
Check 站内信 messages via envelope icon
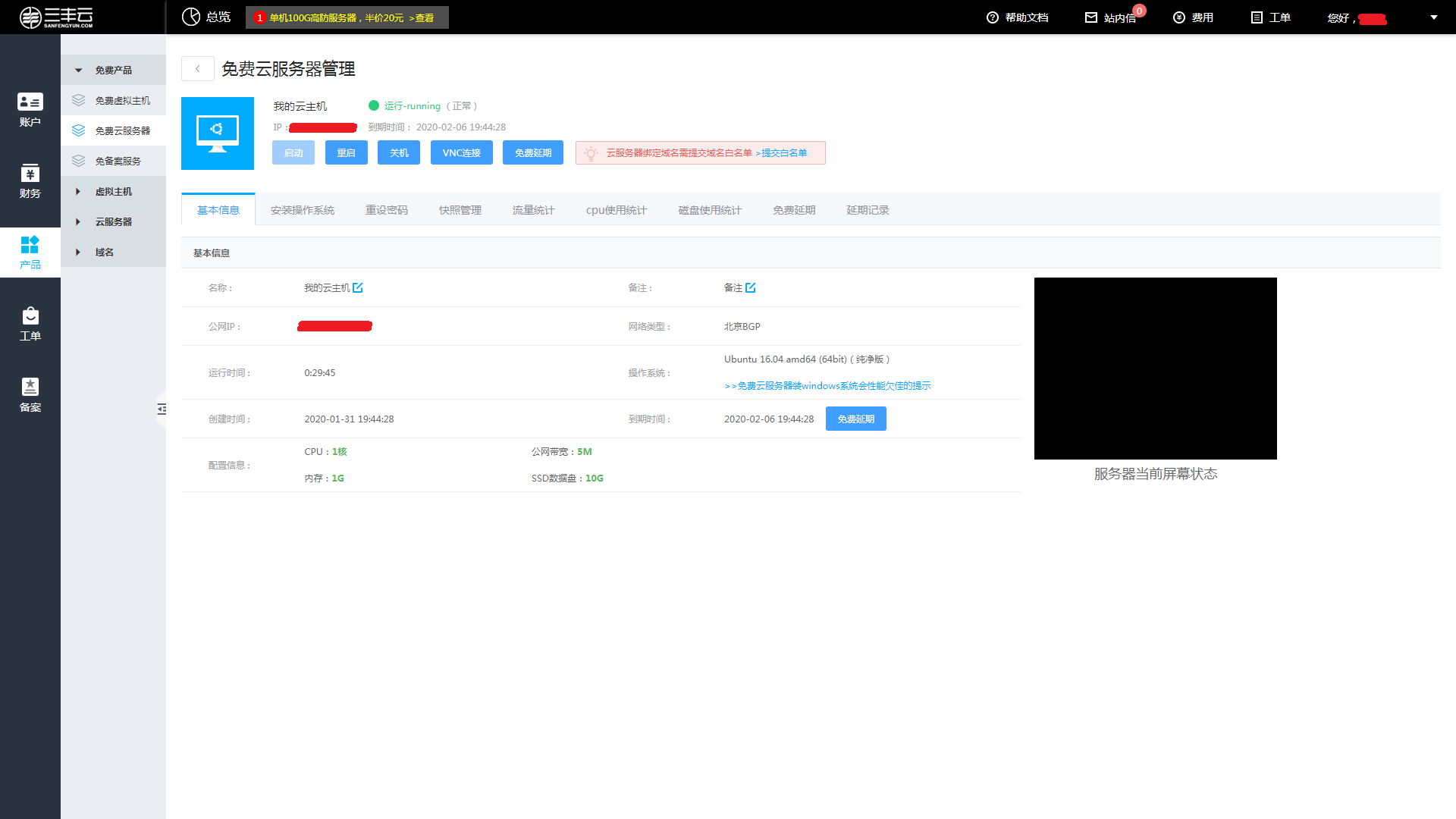(x=1092, y=17)
